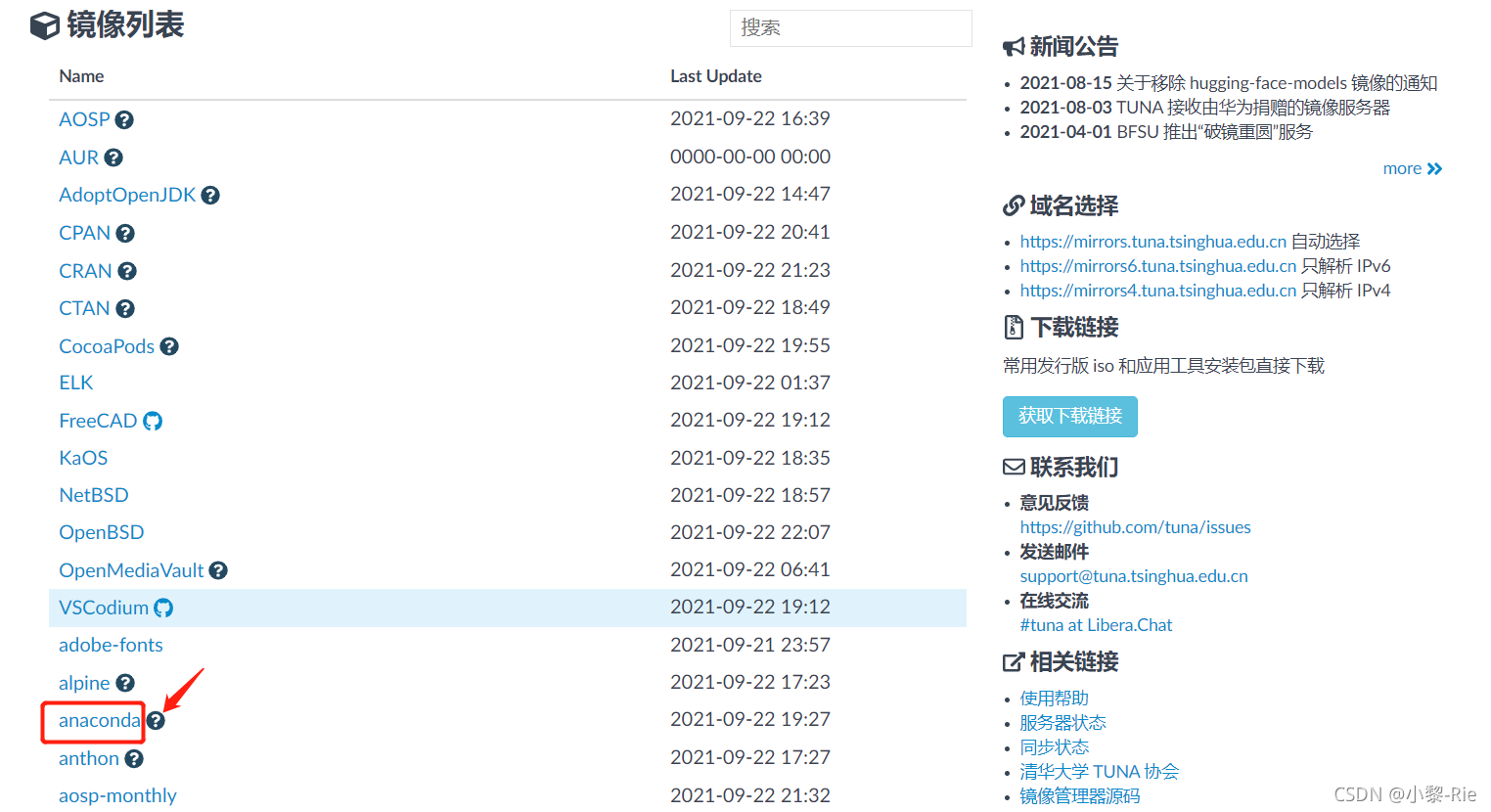Open the ELK mirror link
This screenshot has height=812, width=1491.
(x=76, y=383)
